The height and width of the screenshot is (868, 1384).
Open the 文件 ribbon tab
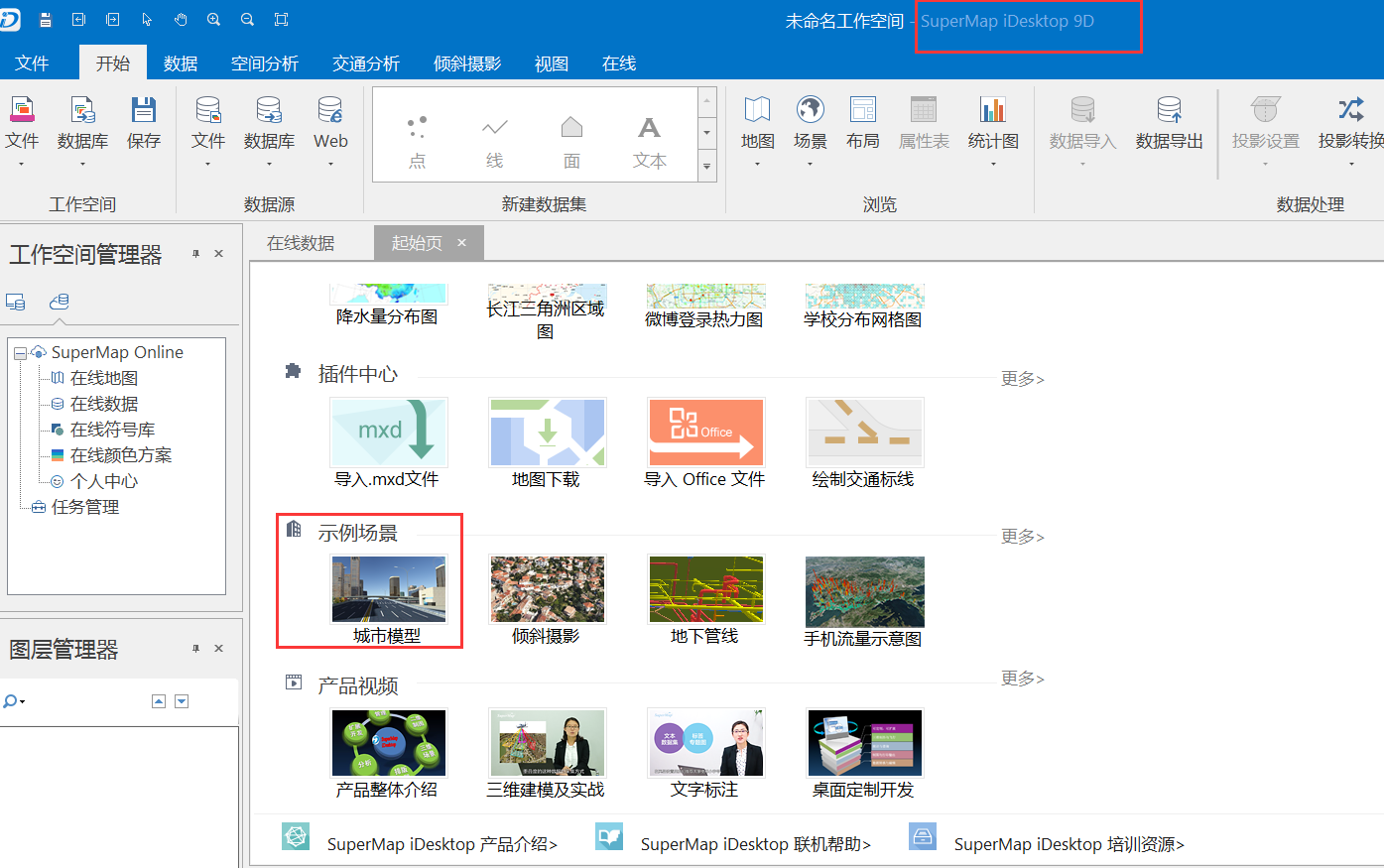click(32, 63)
